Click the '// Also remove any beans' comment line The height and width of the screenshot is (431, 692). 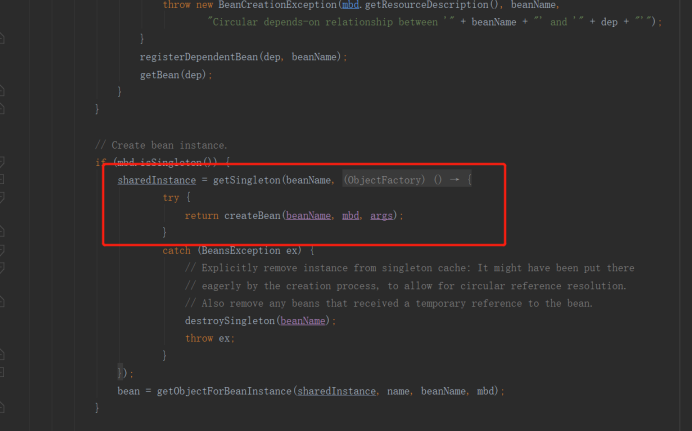click(x=388, y=304)
